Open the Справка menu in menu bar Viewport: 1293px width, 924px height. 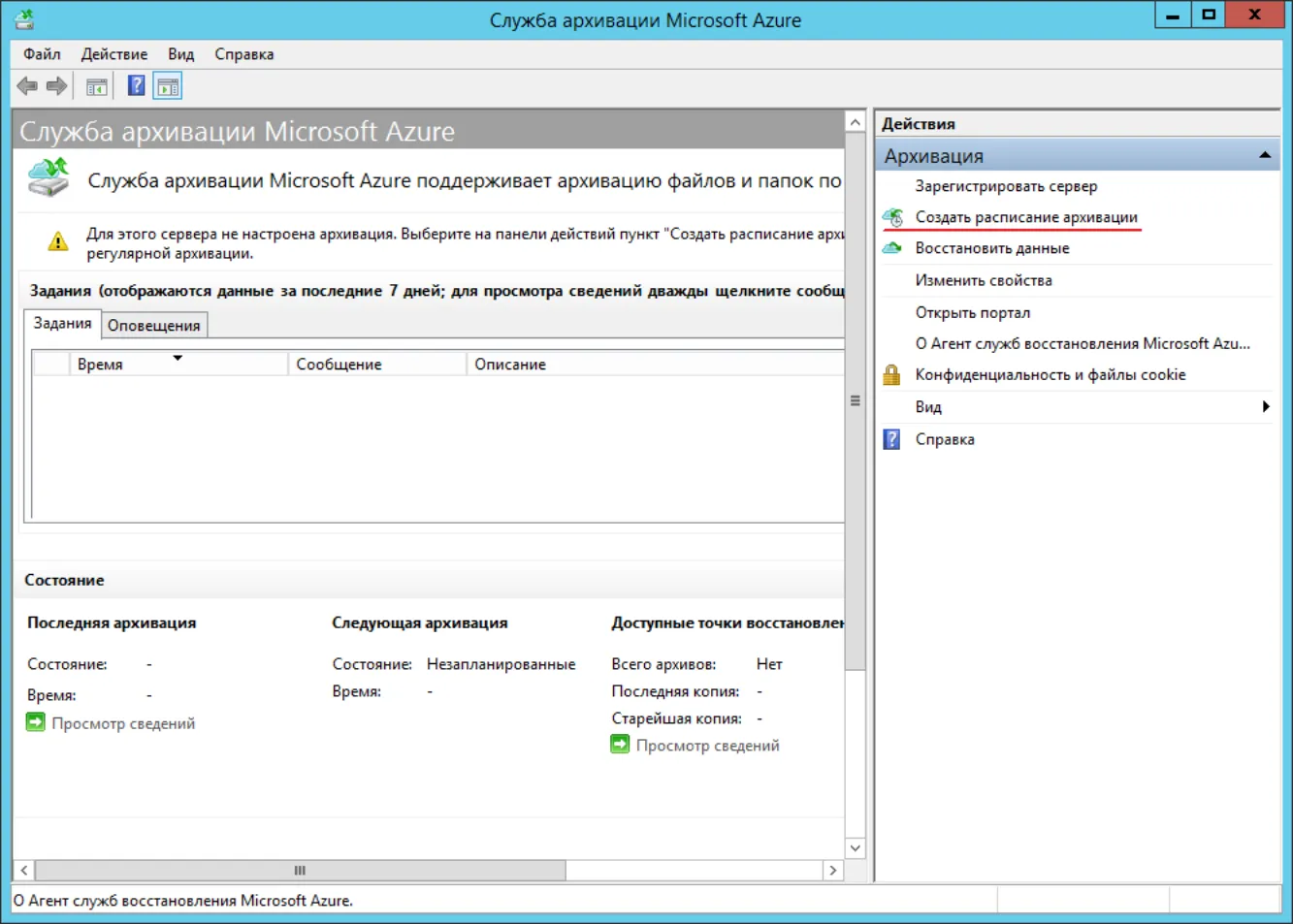[x=244, y=54]
